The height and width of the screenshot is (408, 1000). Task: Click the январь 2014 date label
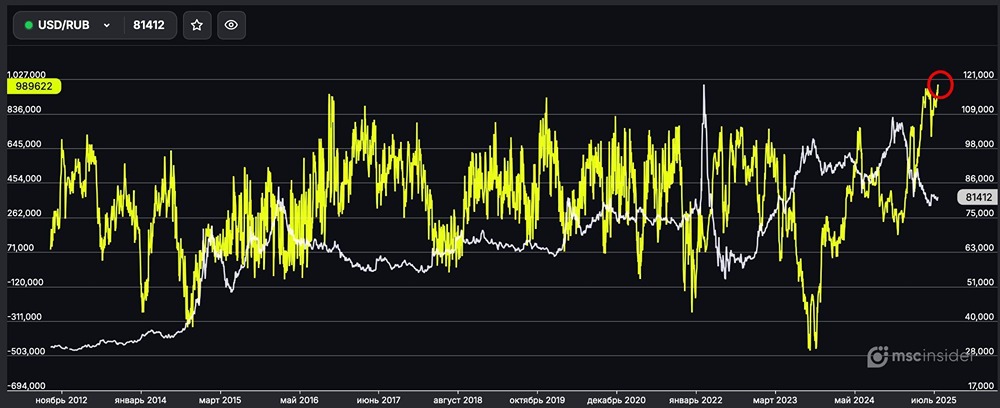point(140,400)
